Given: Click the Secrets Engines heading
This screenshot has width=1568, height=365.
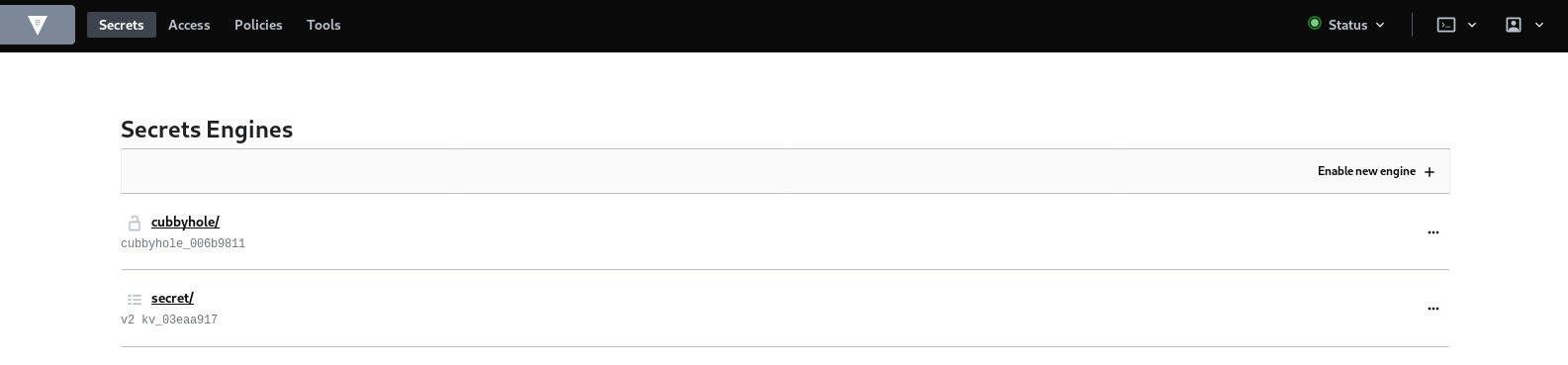Looking at the screenshot, I should click(207, 130).
